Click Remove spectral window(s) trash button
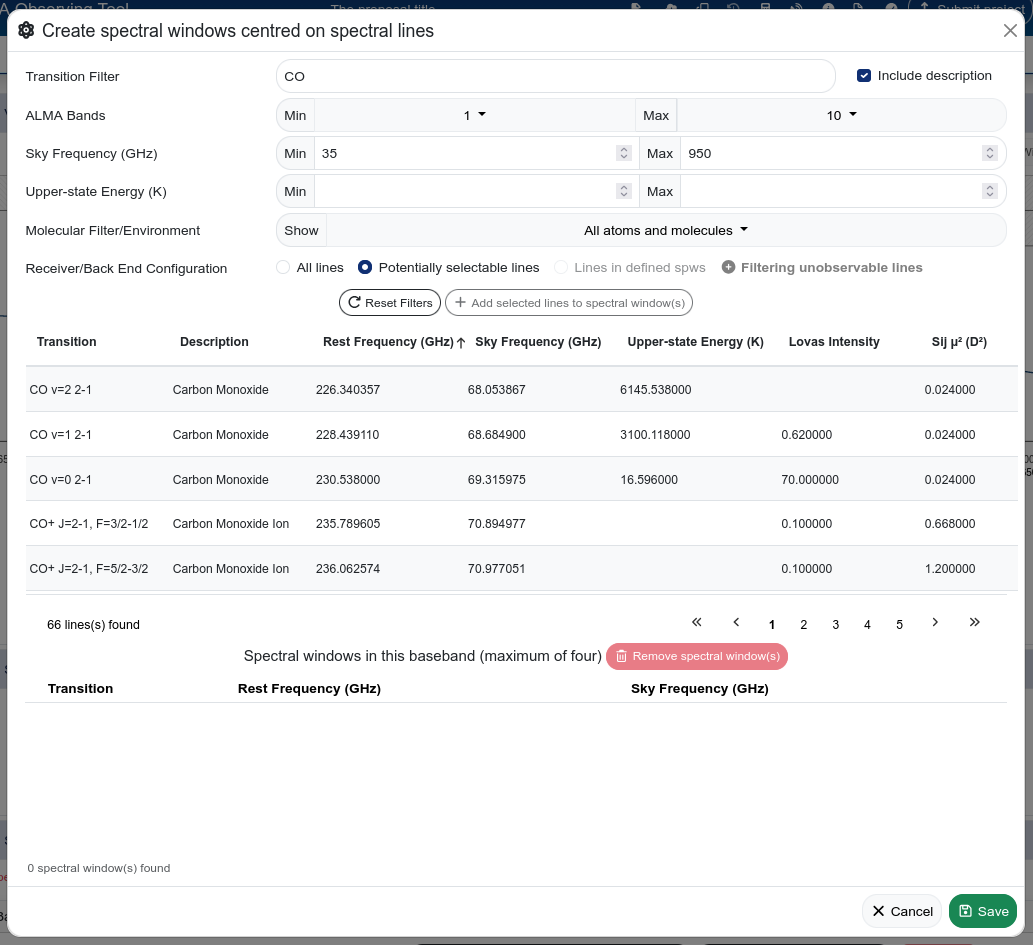 pos(697,656)
